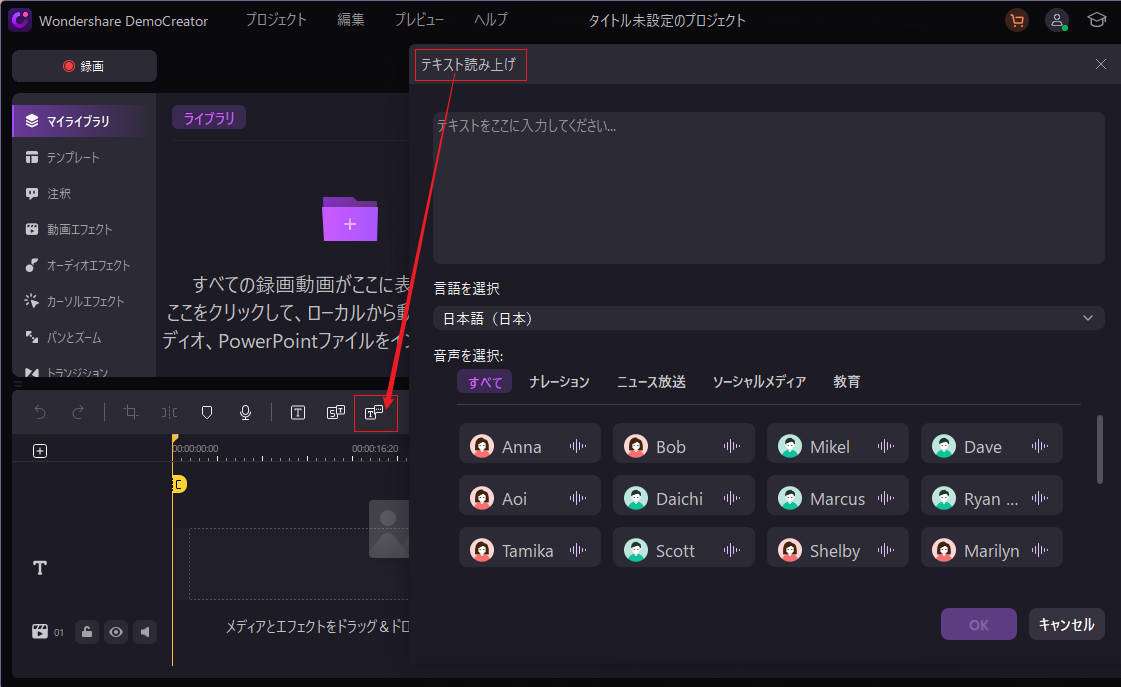This screenshot has height=687, width=1121.
Task: Open the text-to-speech tool in timeline toolbar
Action: click(x=375, y=413)
